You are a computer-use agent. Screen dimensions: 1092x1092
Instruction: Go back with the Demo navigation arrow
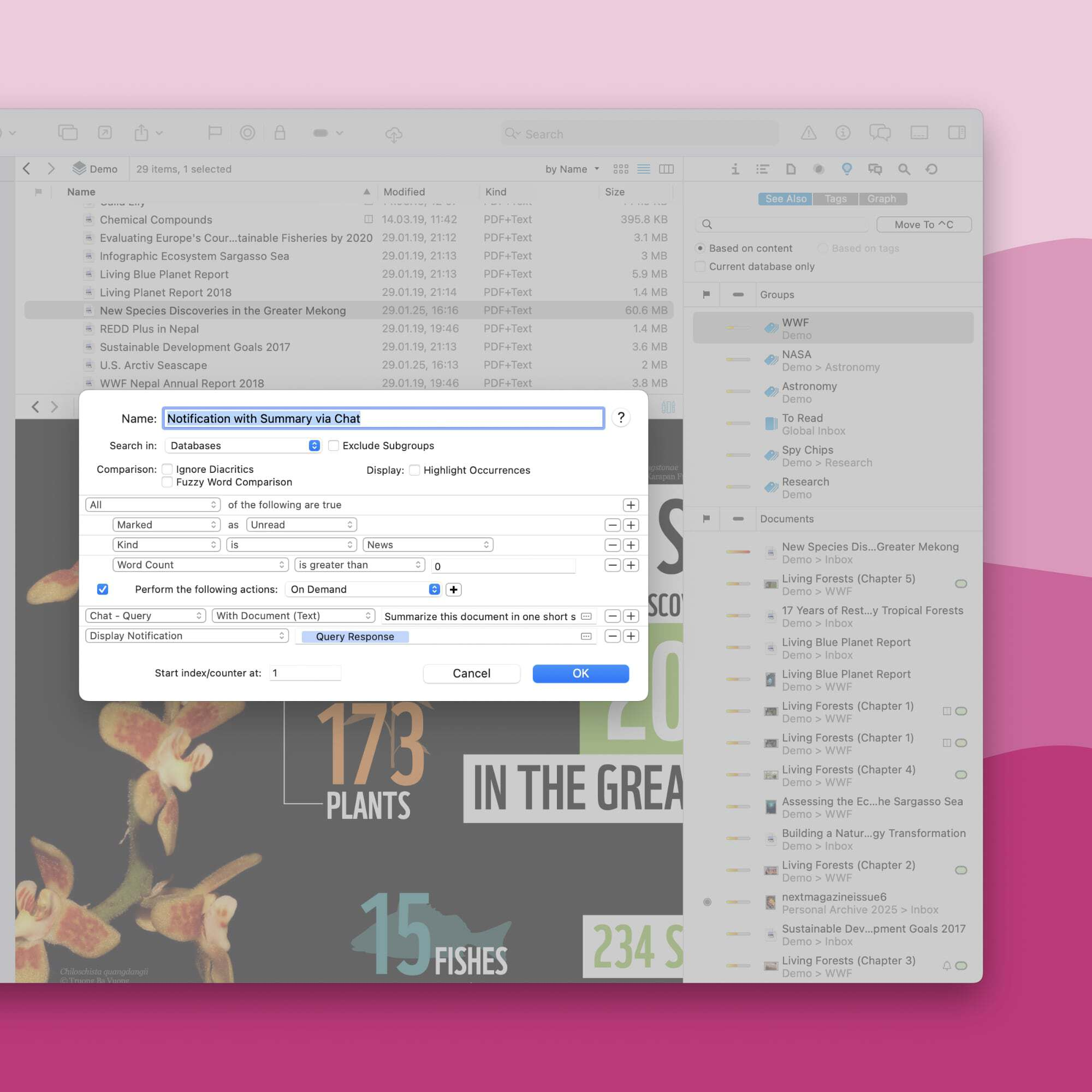pyautogui.click(x=27, y=168)
